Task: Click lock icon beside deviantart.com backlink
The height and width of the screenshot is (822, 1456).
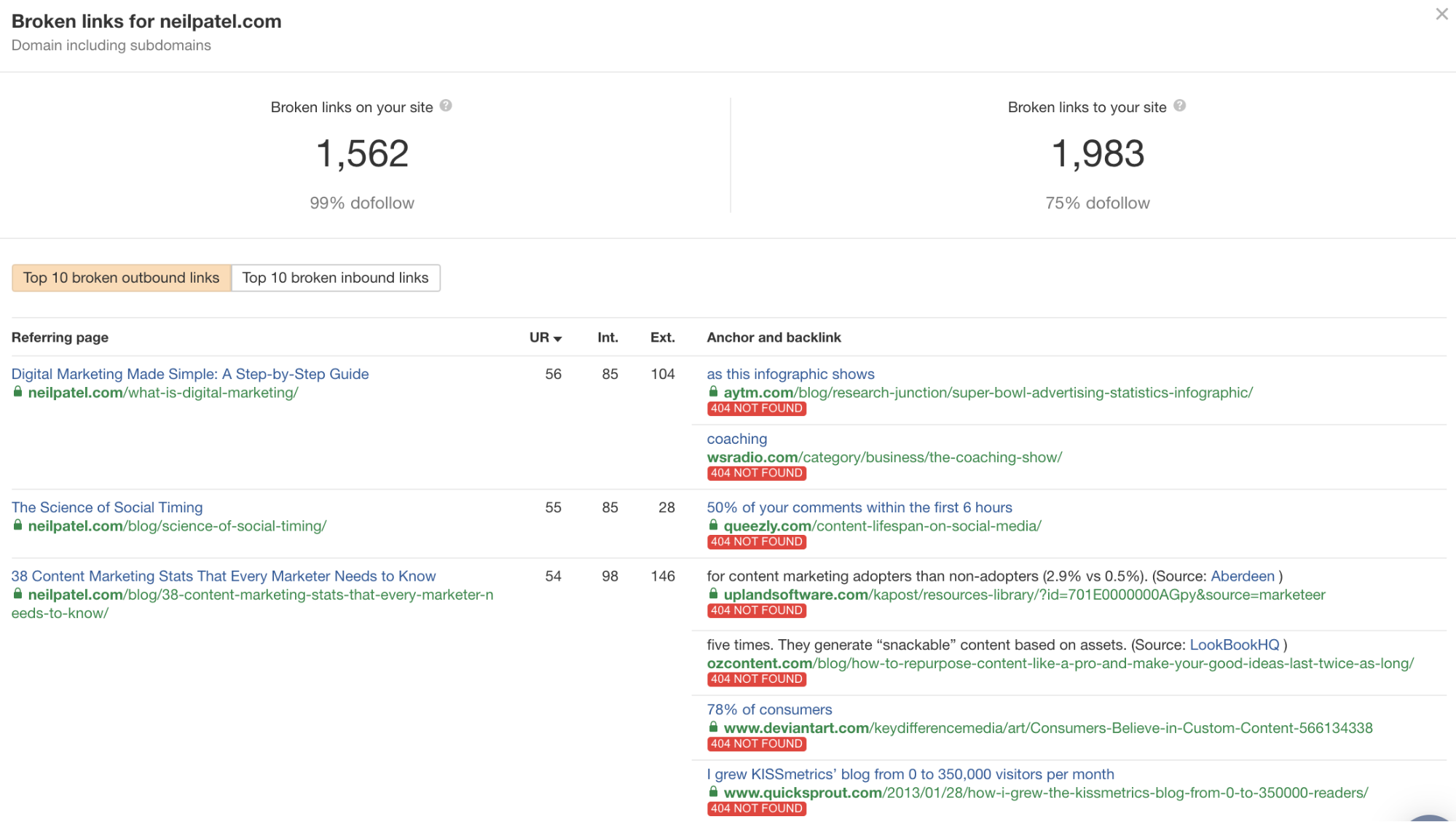Action: pos(713,728)
